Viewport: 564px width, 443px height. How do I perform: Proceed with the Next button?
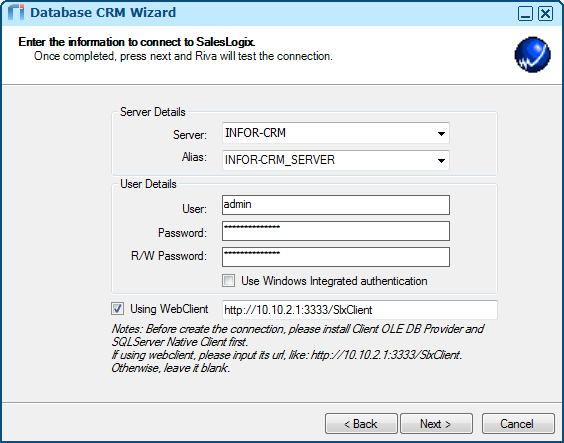(436, 424)
